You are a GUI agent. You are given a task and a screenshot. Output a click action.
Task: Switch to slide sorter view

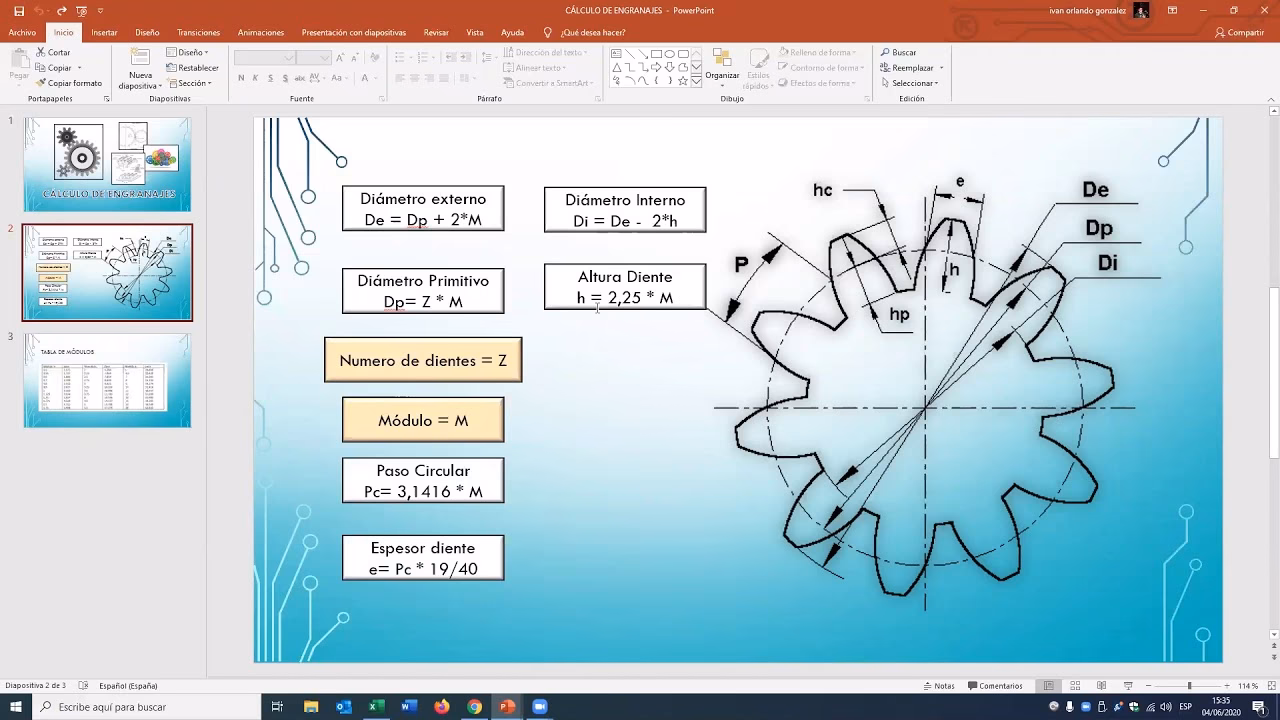[1075, 686]
